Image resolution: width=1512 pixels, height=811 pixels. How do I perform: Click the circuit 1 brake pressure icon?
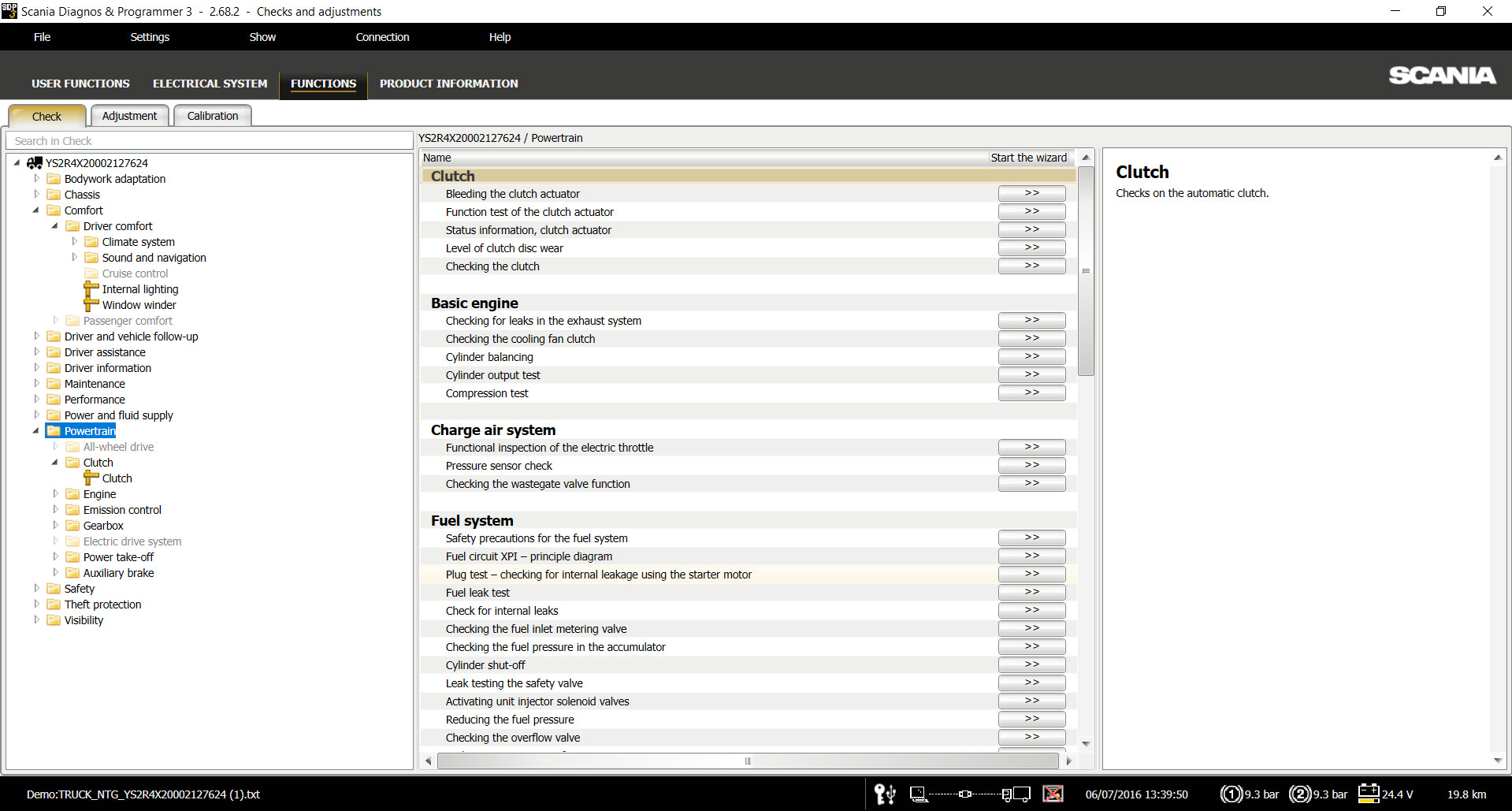pos(1231,794)
